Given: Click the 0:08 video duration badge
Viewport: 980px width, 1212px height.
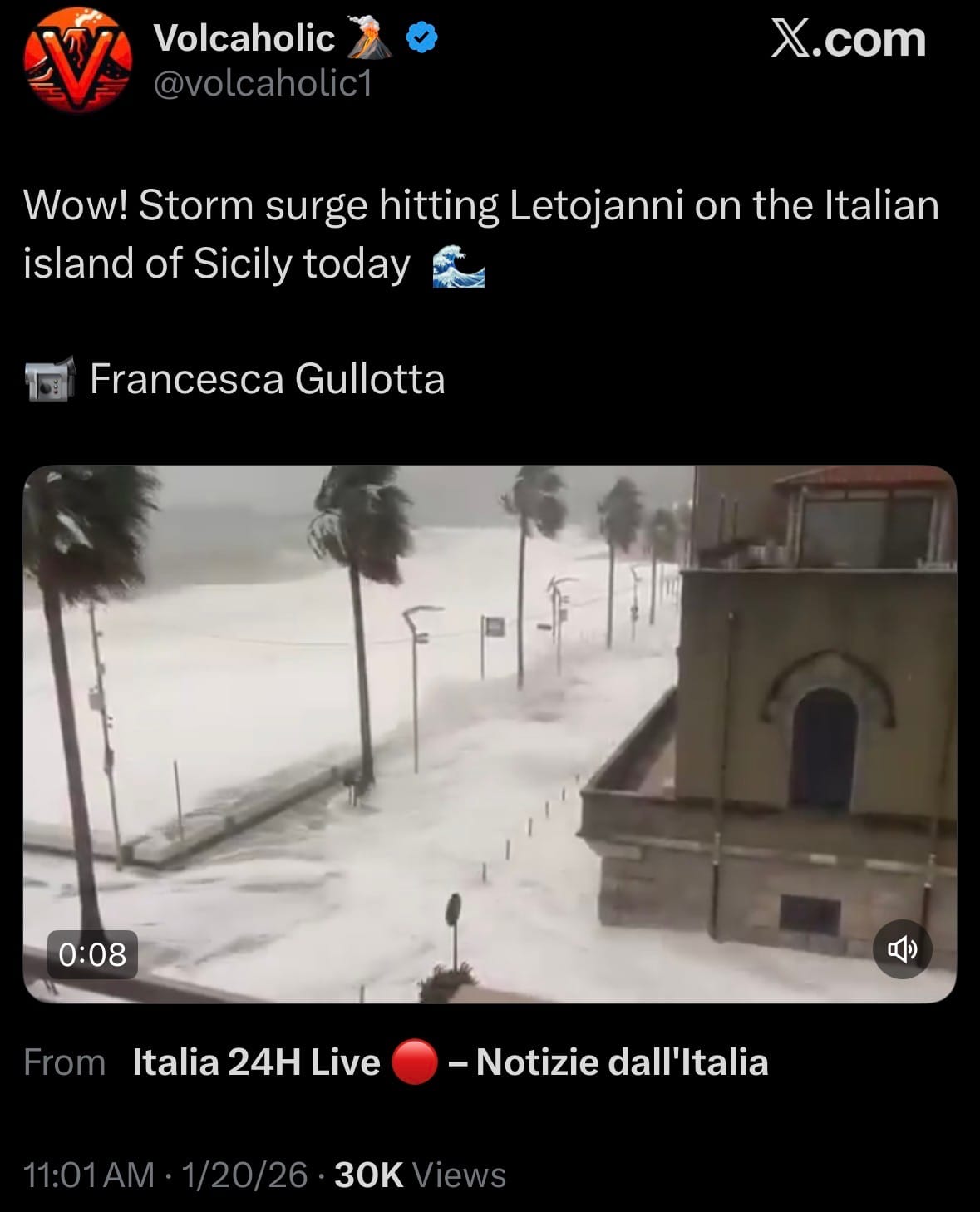Looking at the screenshot, I should tap(92, 953).
